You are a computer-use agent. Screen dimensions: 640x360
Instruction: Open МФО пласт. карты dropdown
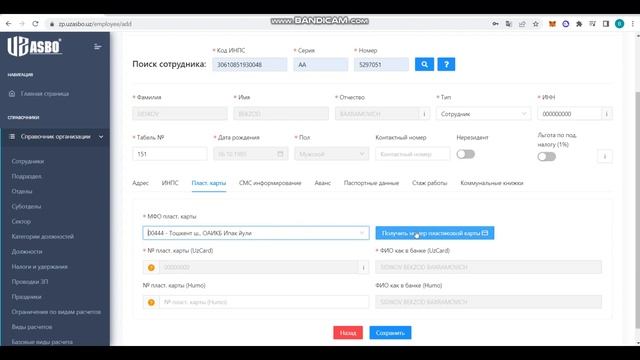(x=256, y=233)
